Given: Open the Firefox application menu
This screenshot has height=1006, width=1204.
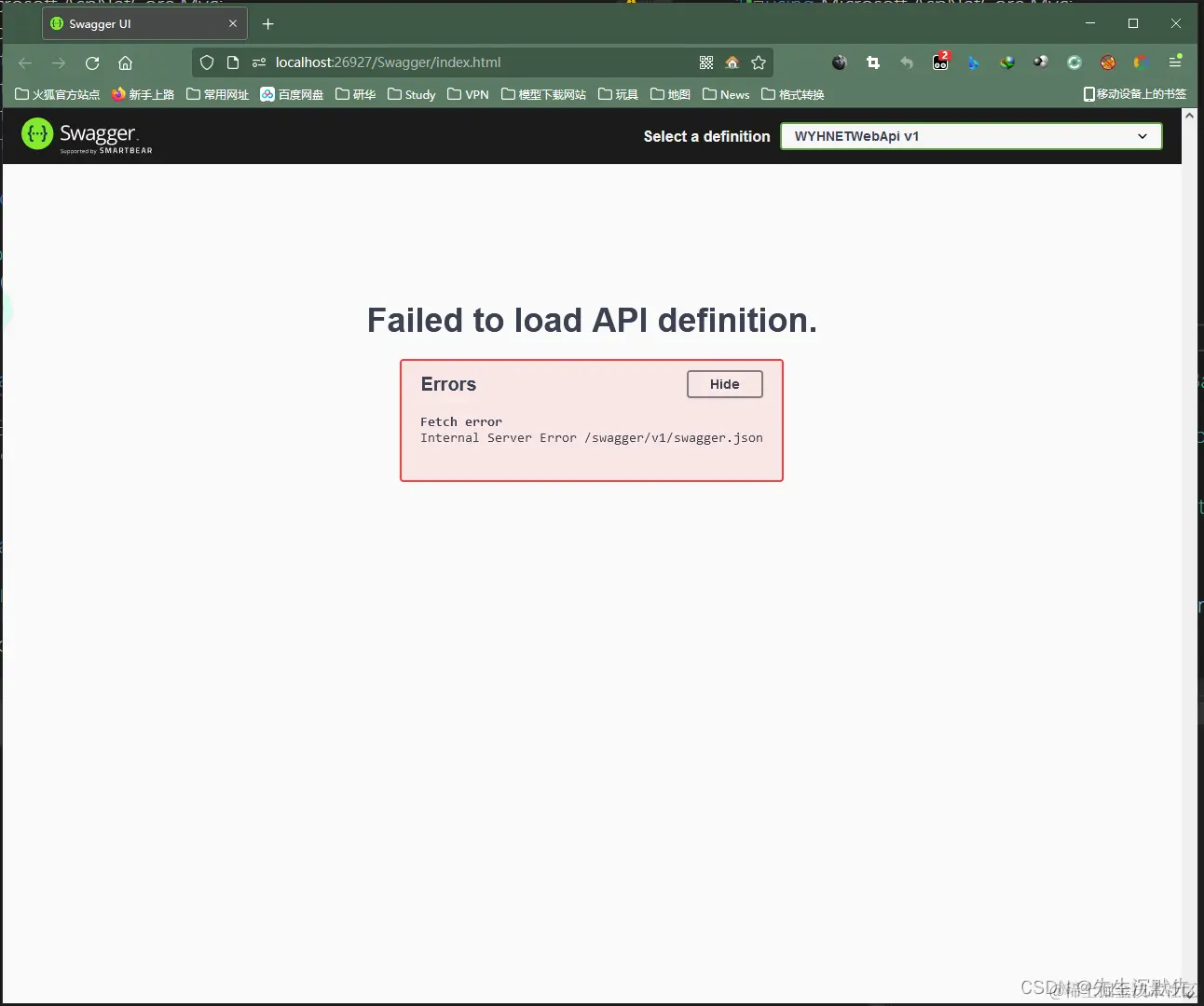Looking at the screenshot, I should click(1175, 62).
